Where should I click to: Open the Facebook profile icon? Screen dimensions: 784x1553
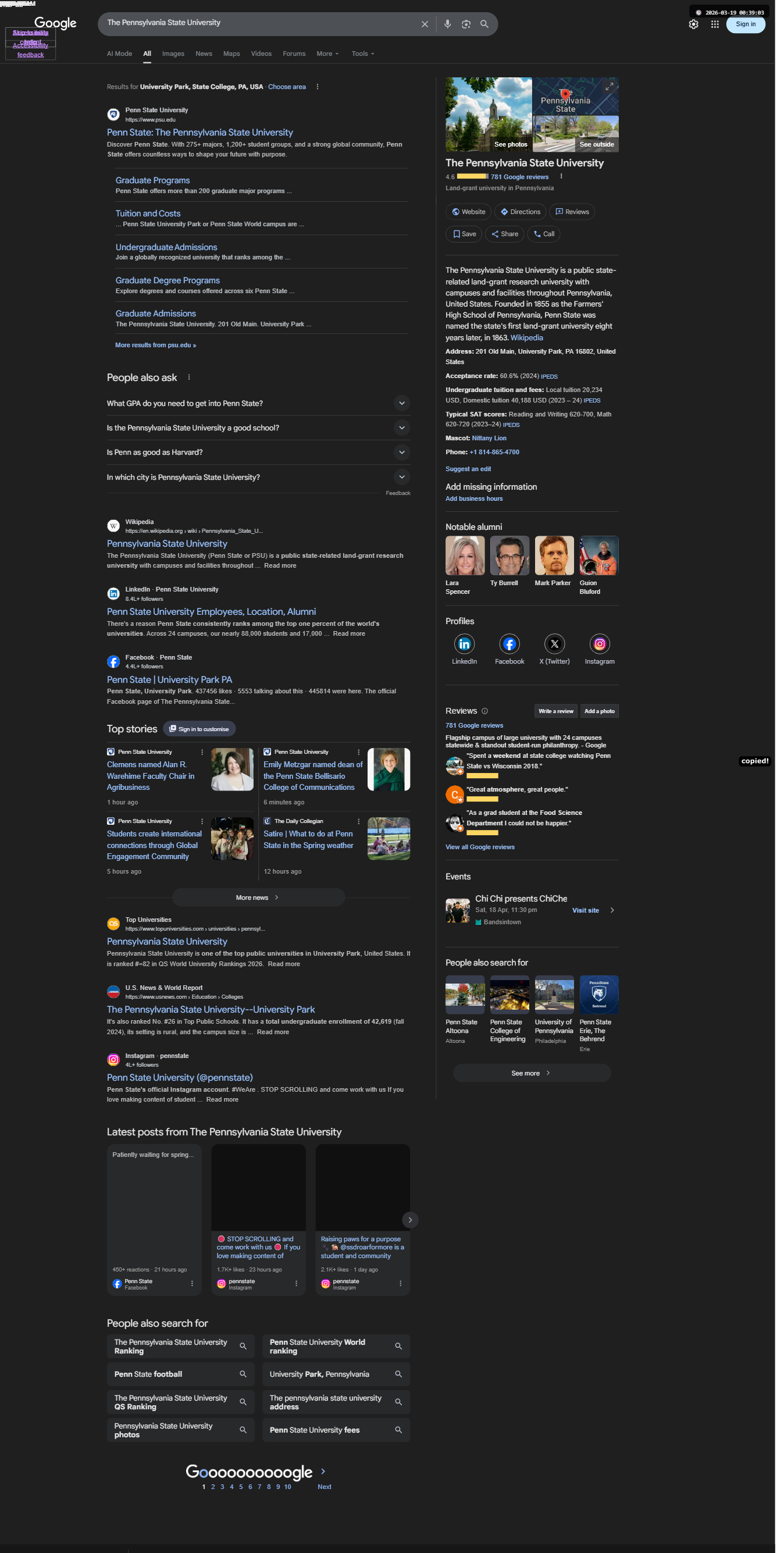click(x=510, y=644)
